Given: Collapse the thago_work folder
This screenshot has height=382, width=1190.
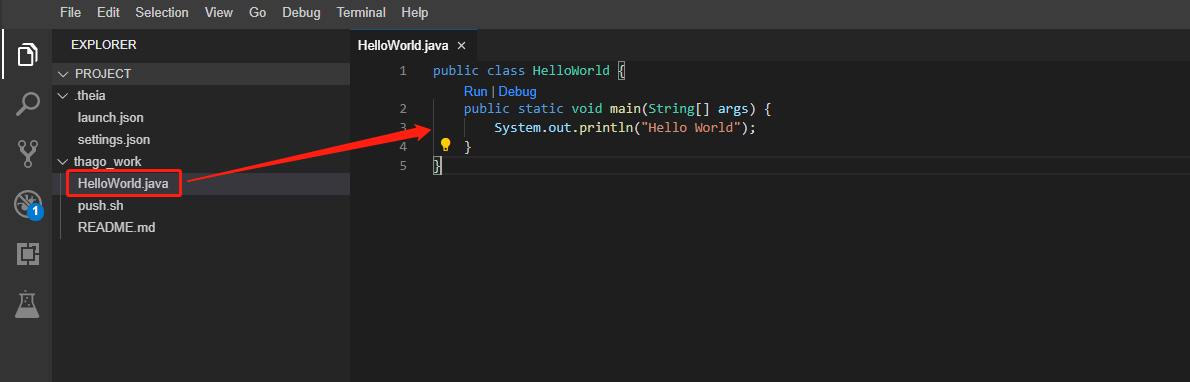Looking at the screenshot, I should 63,162.
